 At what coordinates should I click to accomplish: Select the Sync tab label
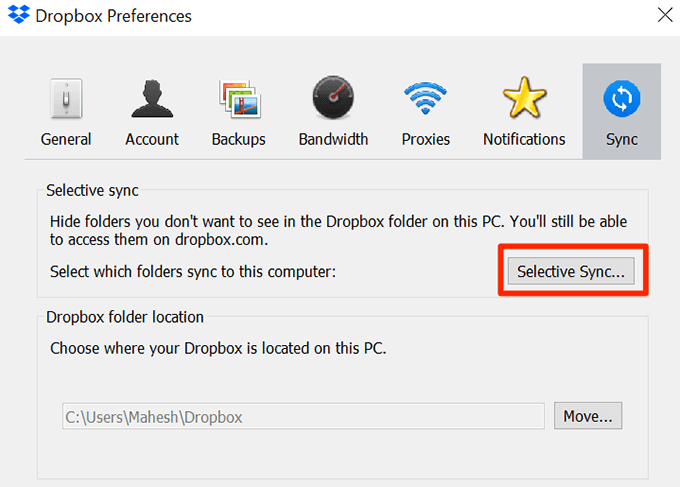[x=621, y=139]
